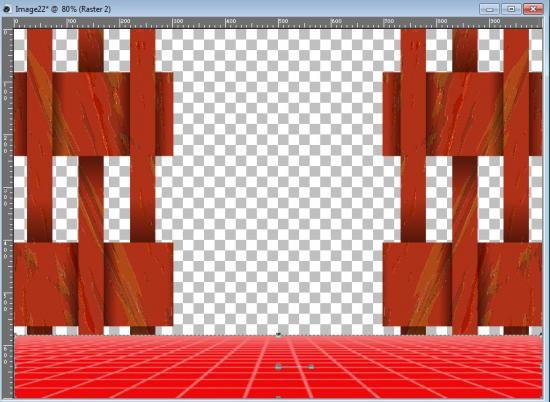Screen dimensions: 550x402
Task: Minimize the Image22 document window
Action: [x=489, y=9]
